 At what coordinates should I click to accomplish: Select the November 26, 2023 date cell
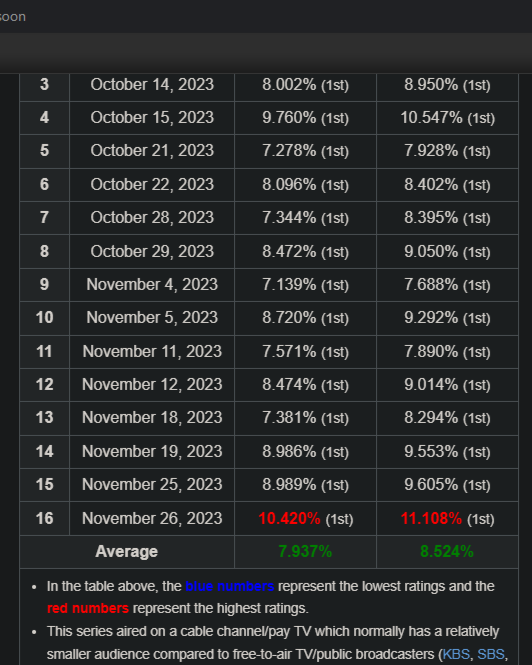coord(152,518)
